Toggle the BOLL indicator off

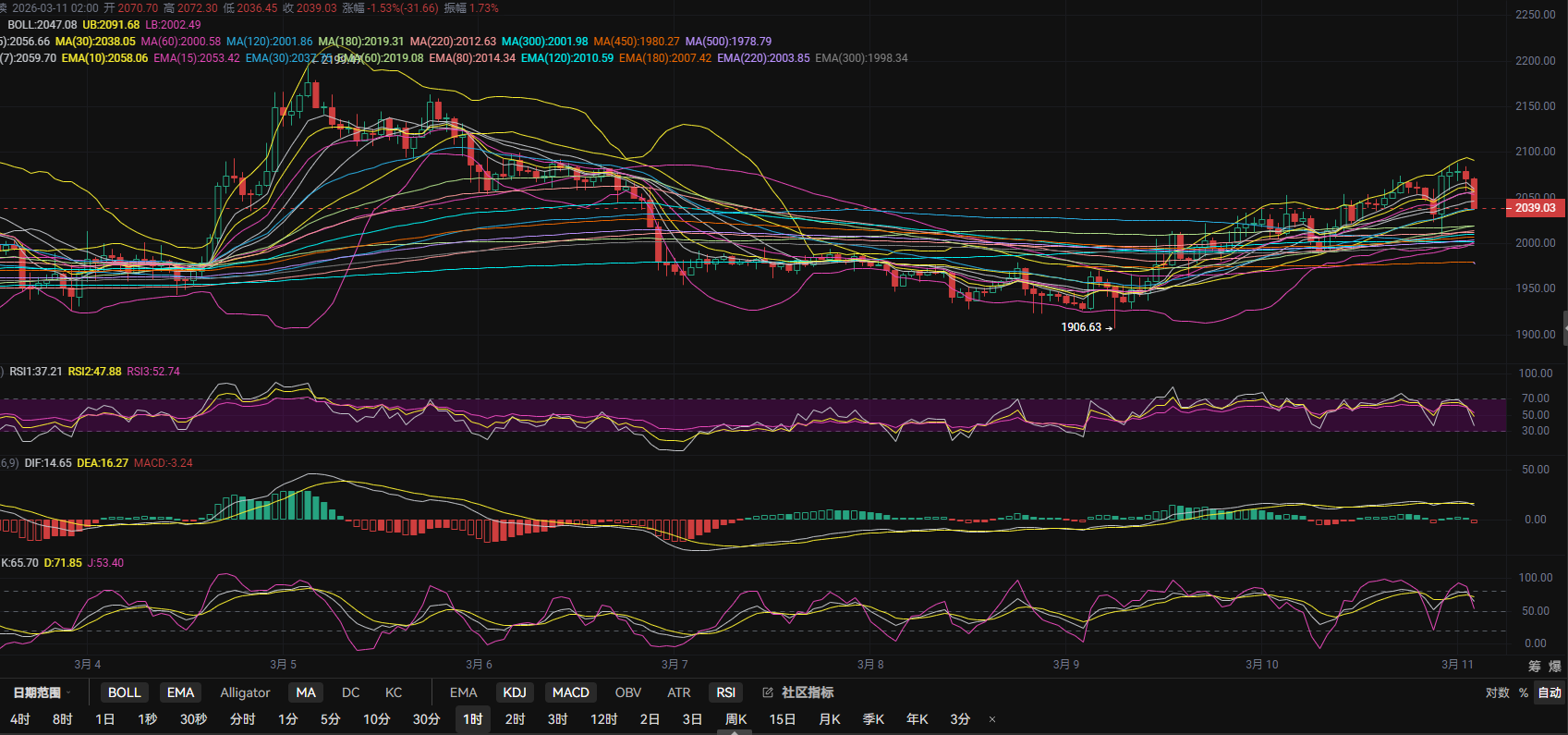click(x=124, y=692)
